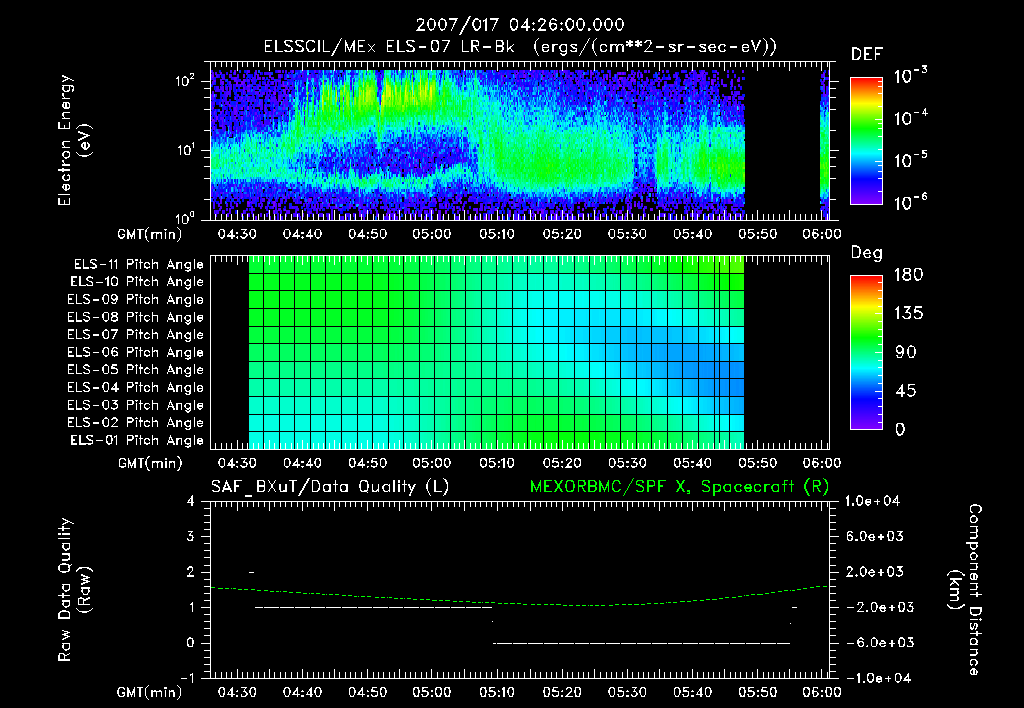Click the Deg pitch angle color bar

867,352
